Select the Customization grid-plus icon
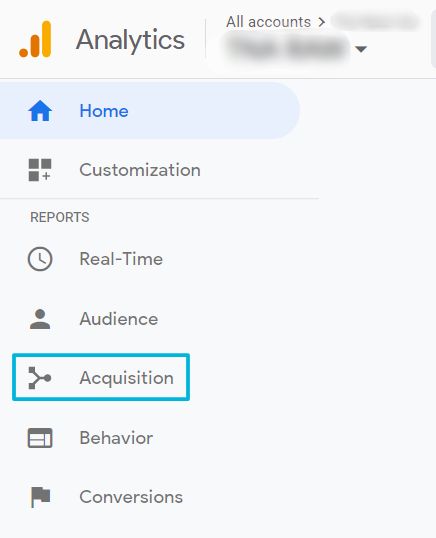The width and height of the screenshot is (436, 538). click(x=40, y=169)
